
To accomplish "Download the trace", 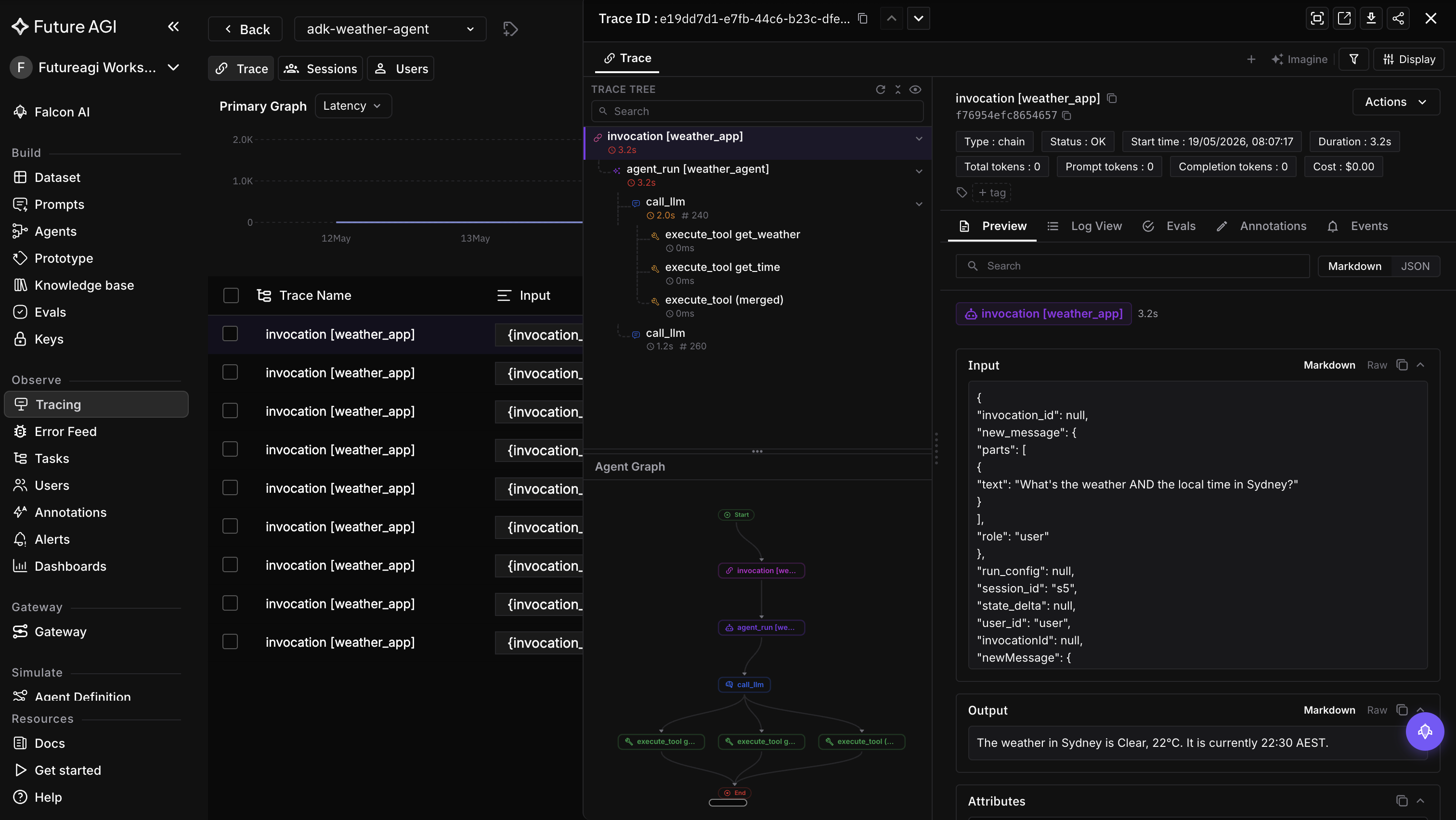I will tap(1371, 19).
